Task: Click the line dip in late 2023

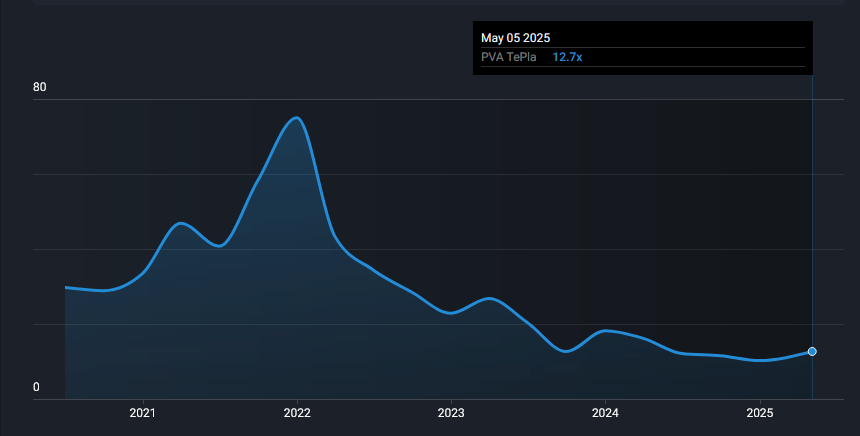Action: pos(567,351)
